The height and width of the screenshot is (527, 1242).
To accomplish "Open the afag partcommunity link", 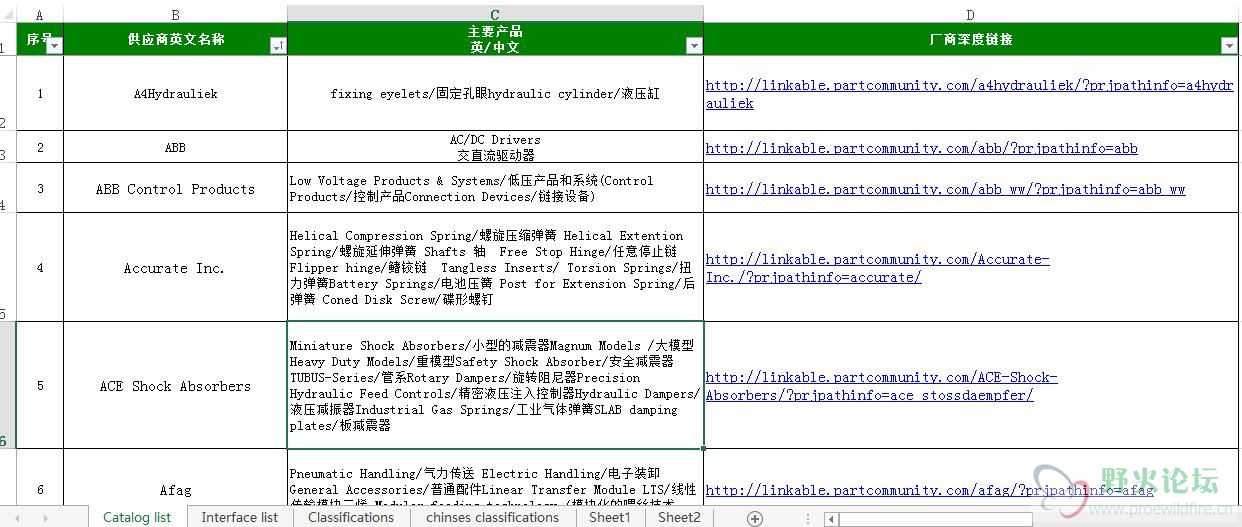I will tap(929, 491).
